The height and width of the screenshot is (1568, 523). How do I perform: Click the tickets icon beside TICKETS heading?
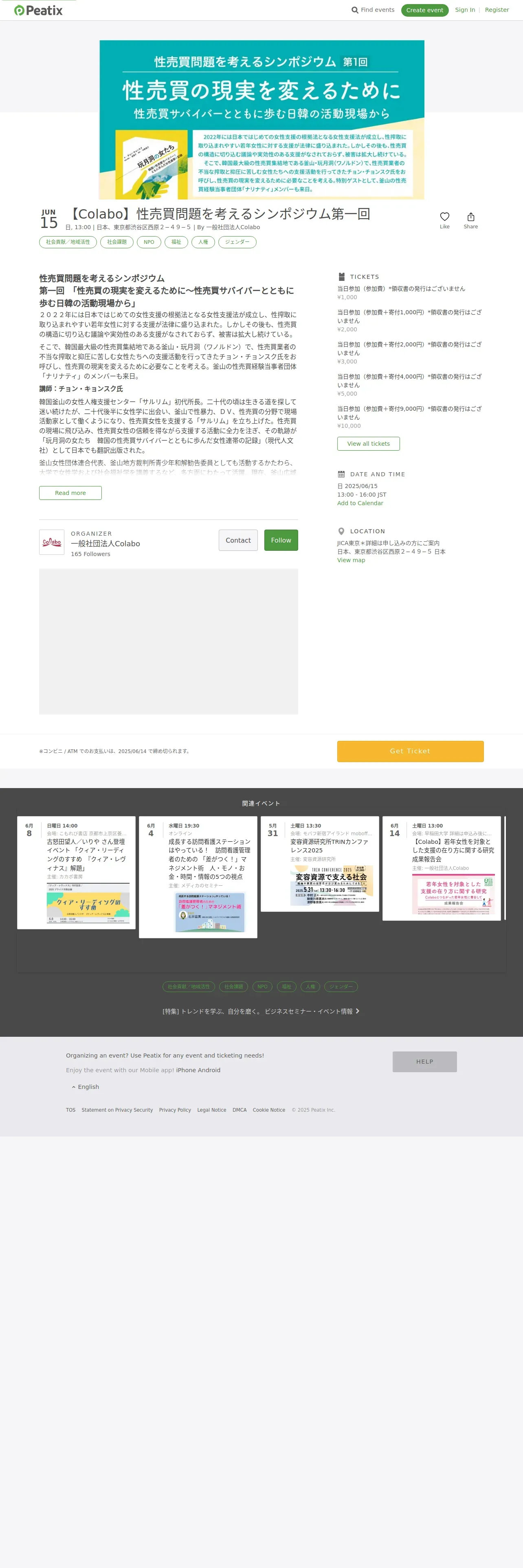tap(341, 276)
